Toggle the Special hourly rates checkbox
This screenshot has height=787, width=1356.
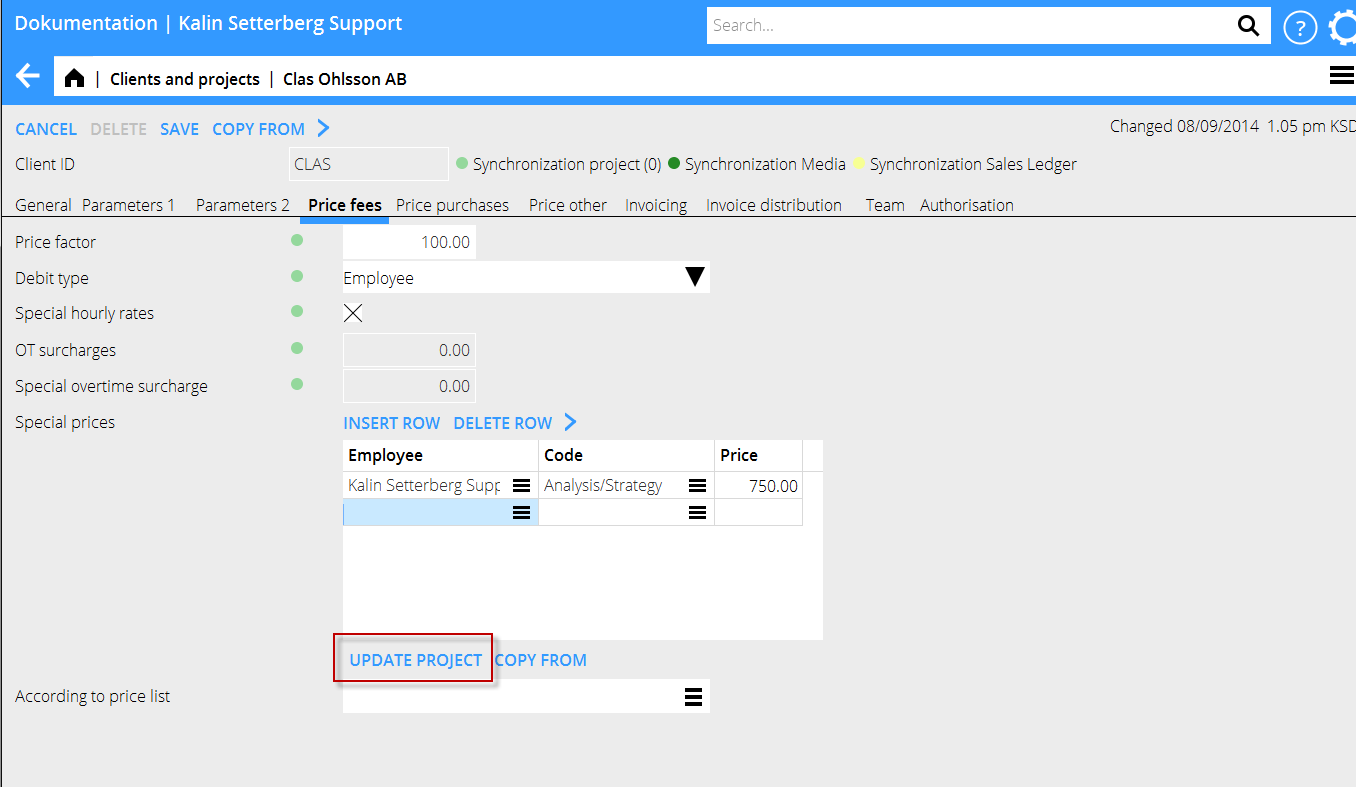tap(353, 313)
